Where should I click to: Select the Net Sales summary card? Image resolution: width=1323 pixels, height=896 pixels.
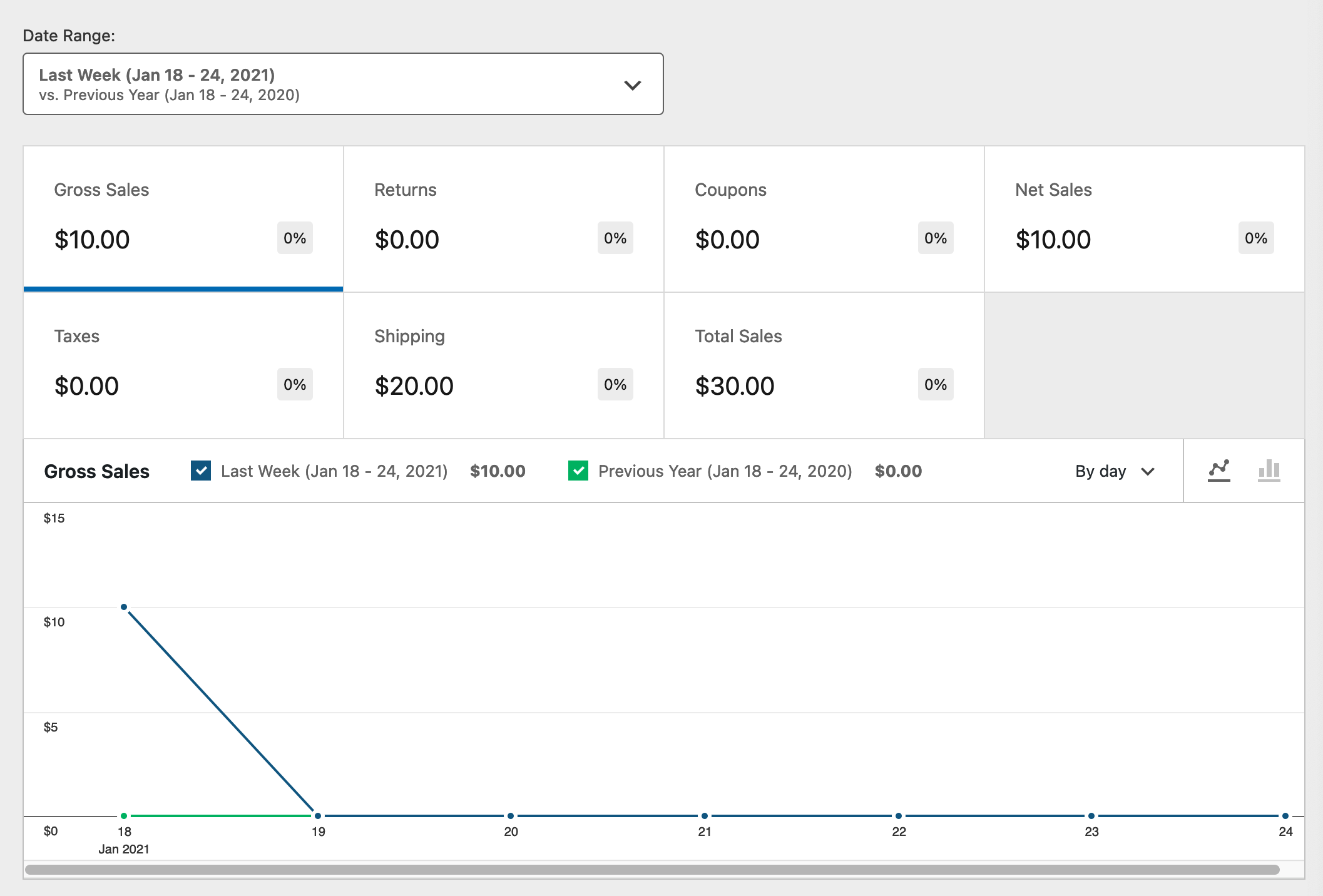[x=1144, y=218]
